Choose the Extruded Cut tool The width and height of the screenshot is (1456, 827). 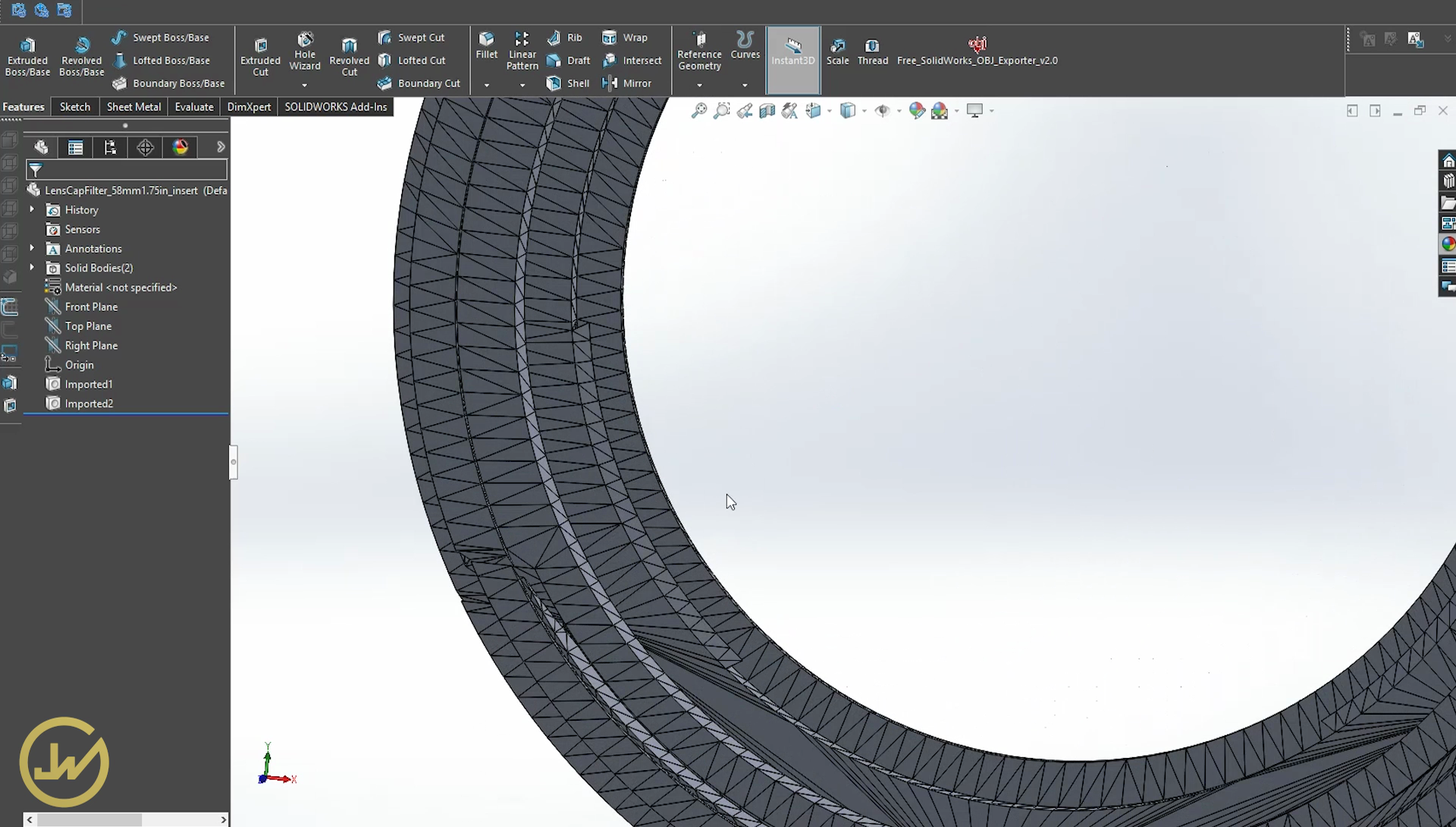pos(260,57)
